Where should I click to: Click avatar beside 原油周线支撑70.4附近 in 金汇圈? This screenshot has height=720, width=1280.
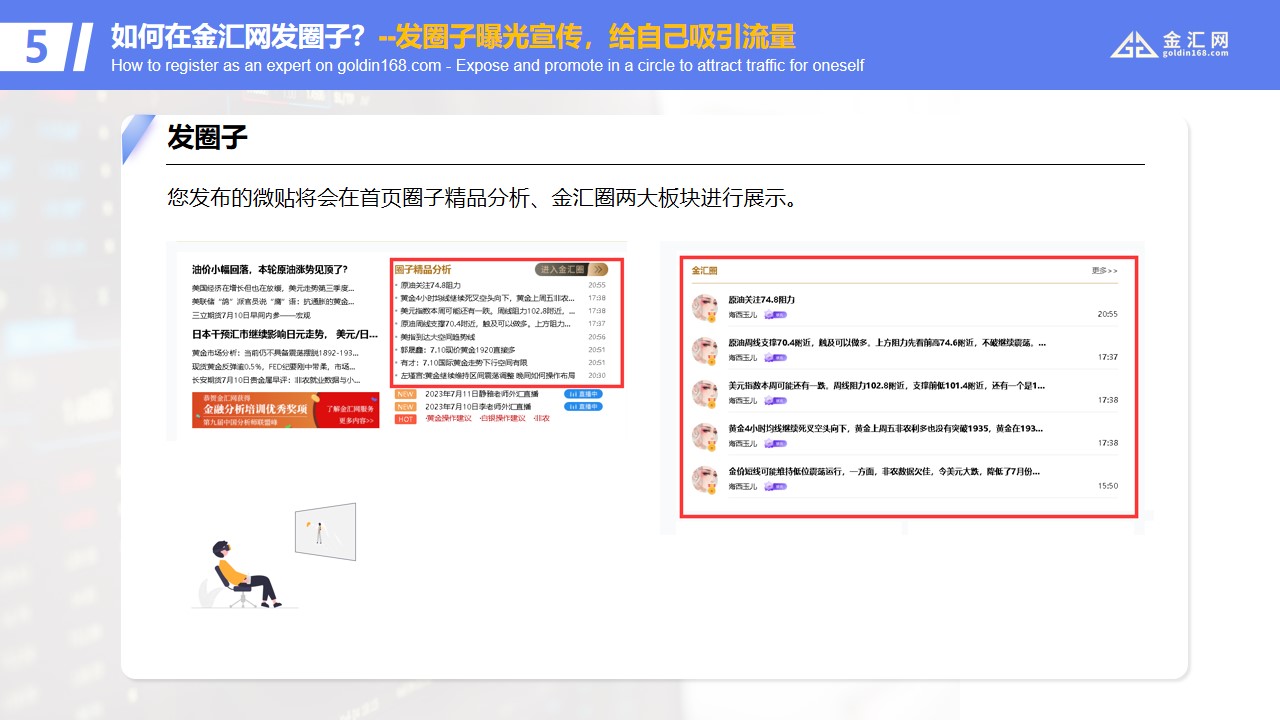(705, 351)
